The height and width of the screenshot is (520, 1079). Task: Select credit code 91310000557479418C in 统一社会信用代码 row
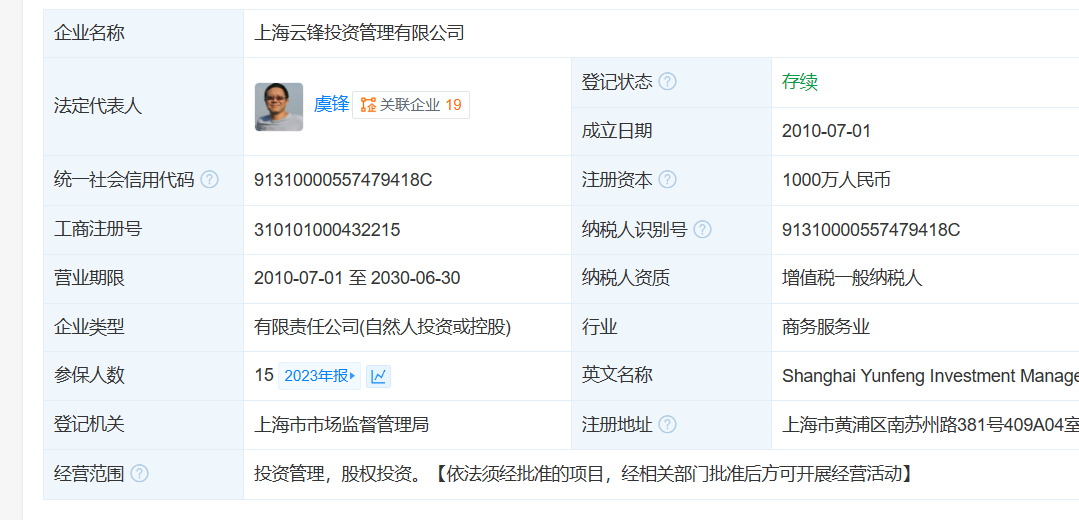[x=343, y=180]
